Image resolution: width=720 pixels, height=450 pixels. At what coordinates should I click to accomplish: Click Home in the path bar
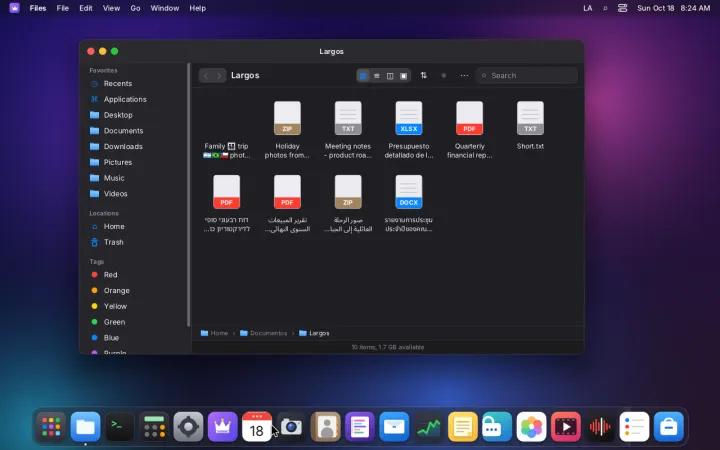(x=214, y=333)
